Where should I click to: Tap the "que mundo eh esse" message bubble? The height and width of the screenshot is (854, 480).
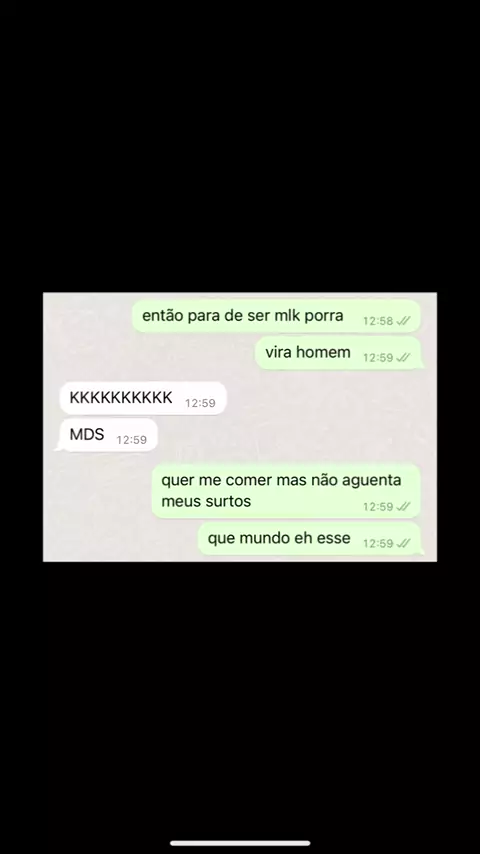pos(309,539)
